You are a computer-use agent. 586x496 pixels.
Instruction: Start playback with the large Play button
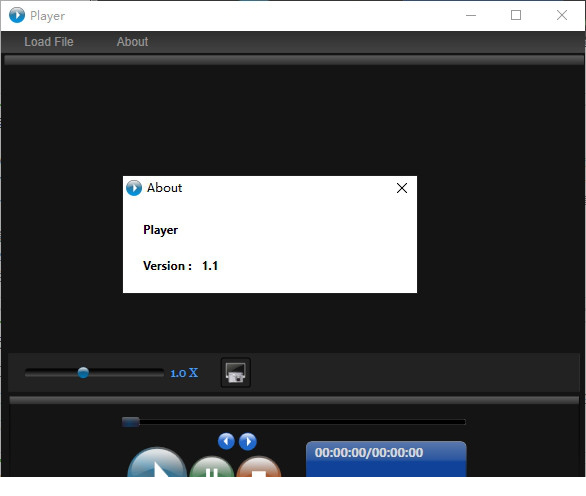click(157, 462)
